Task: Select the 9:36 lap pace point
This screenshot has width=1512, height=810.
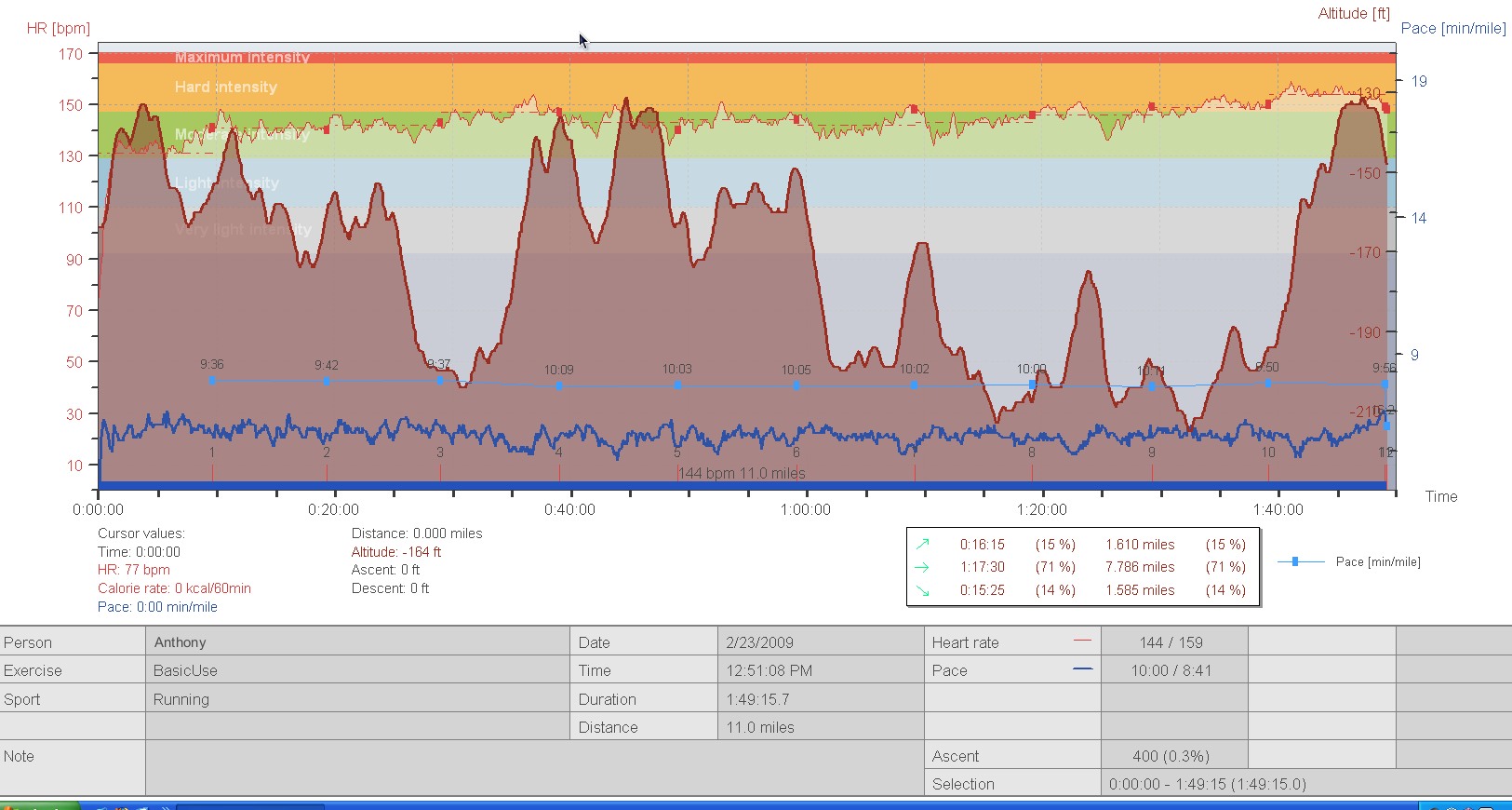Action: coord(212,381)
